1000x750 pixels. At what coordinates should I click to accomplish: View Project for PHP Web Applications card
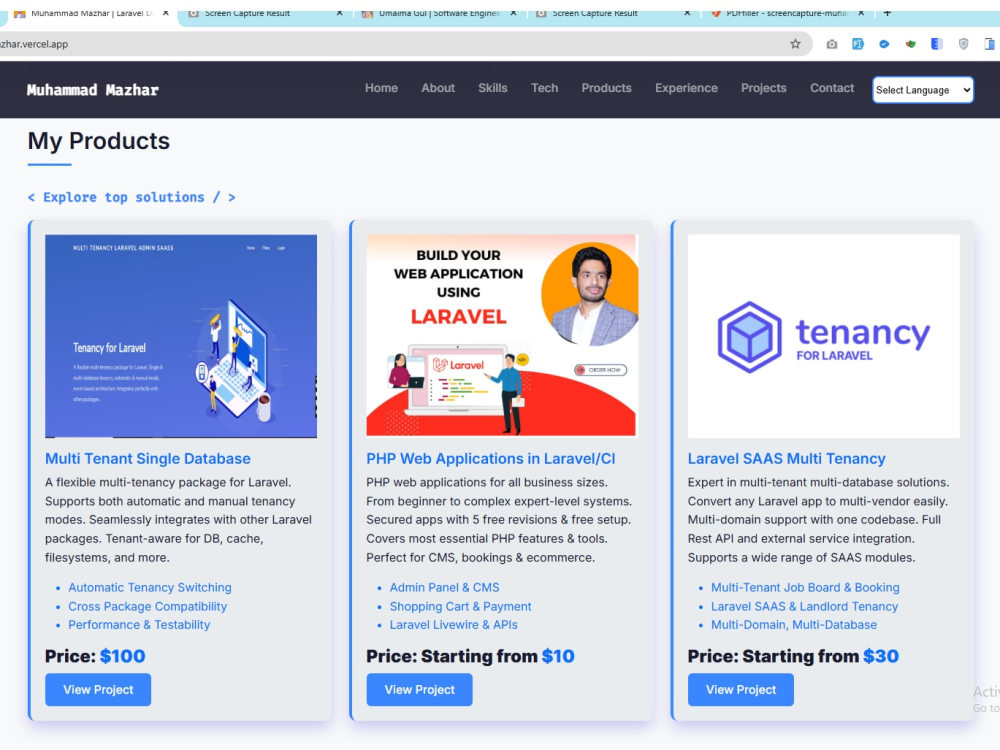click(420, 689)
